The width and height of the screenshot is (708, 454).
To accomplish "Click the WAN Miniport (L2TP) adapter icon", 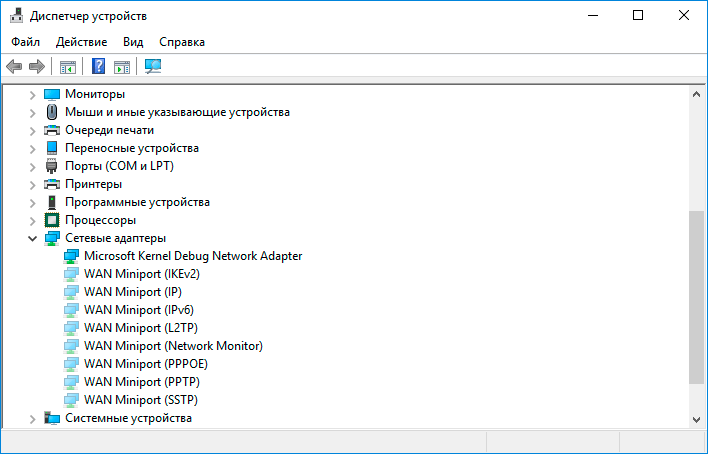I will click(x=71, y=328).
